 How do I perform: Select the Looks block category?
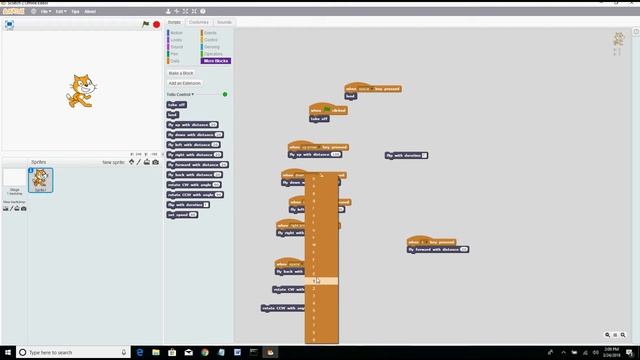[x=176, y=40]
